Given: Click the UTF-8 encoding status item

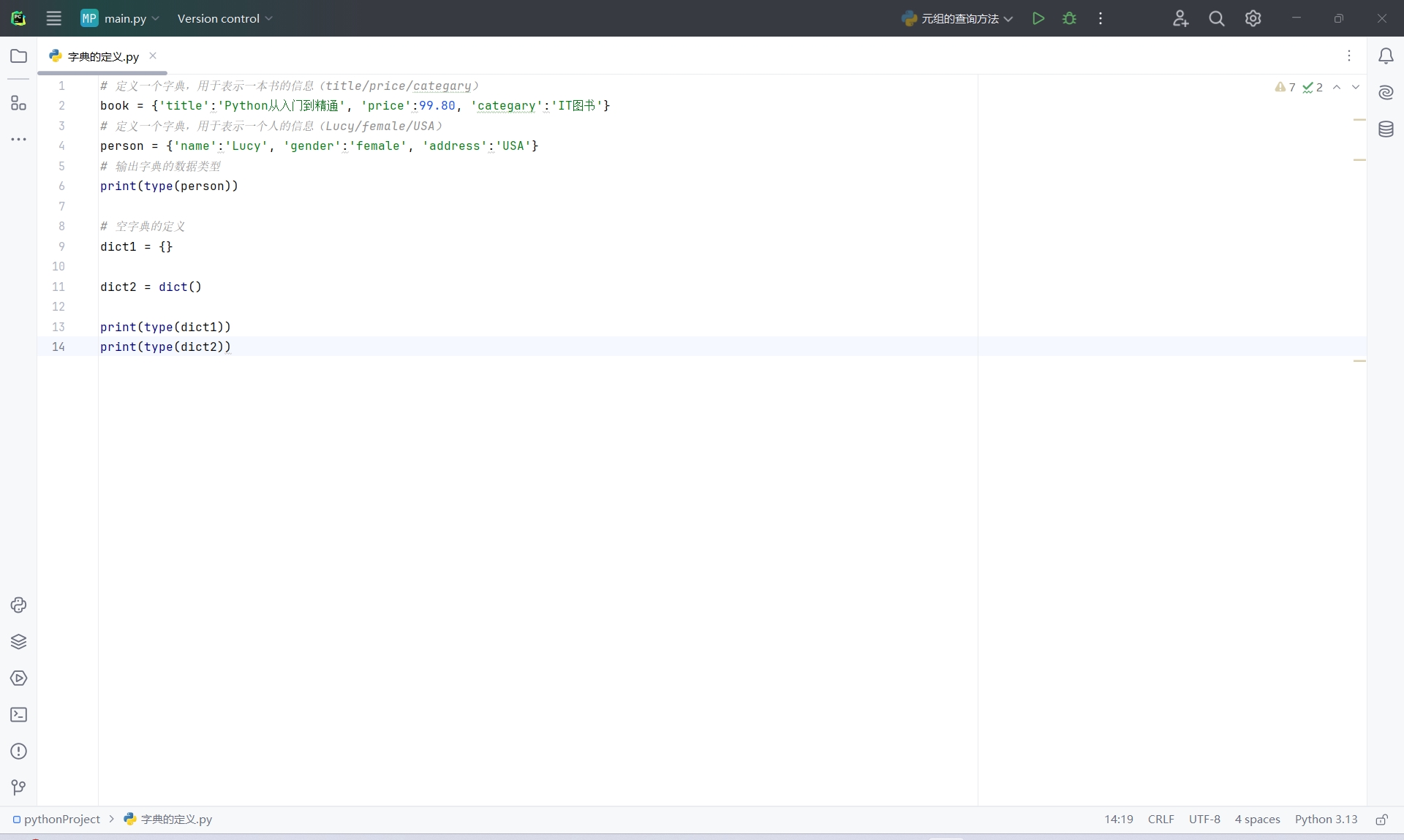Looking at the screenshot, I should click(x=1204, y=820).
